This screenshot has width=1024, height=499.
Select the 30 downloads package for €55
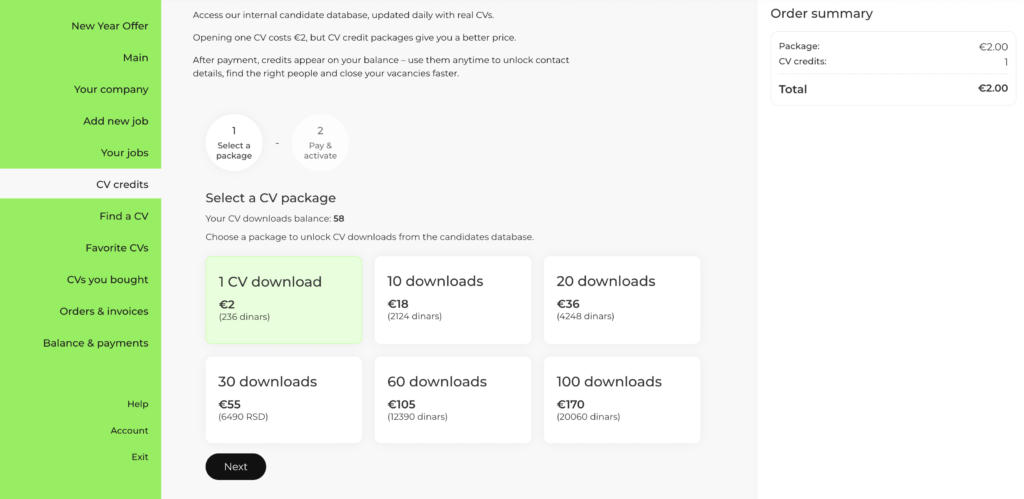tap(284, 400)
